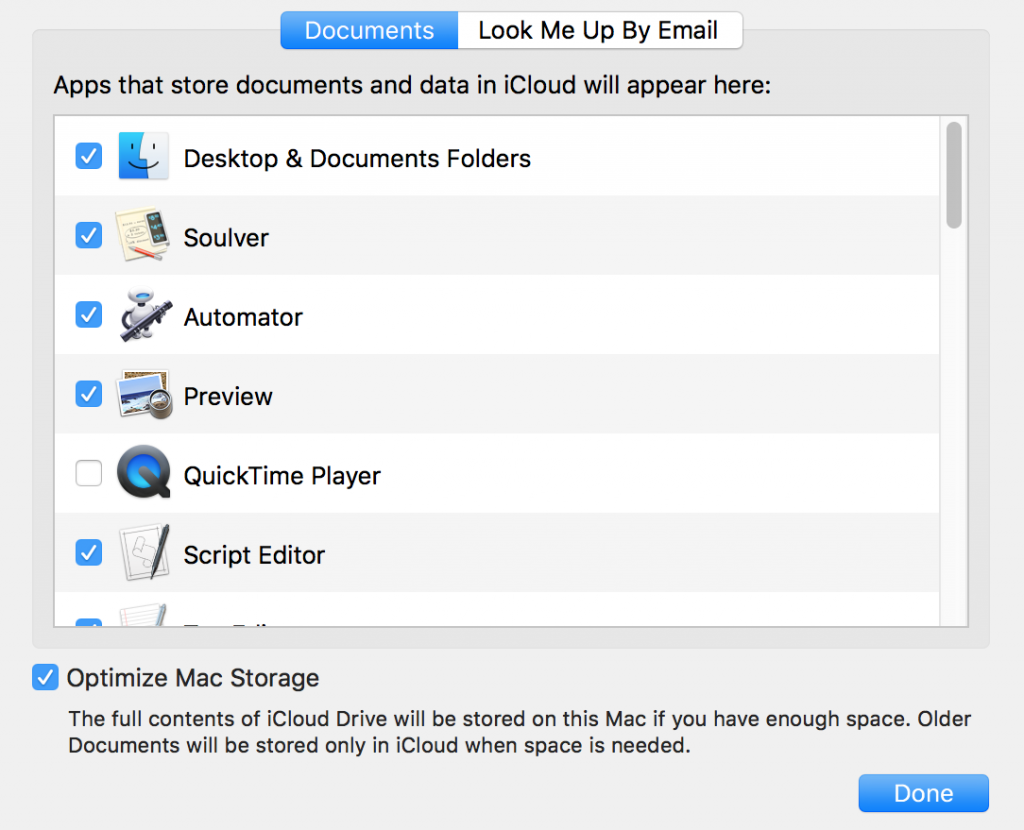The height and width of the screenshot is (830, 1024).
Task: Switch to the Documents tab
Action: 369,31
